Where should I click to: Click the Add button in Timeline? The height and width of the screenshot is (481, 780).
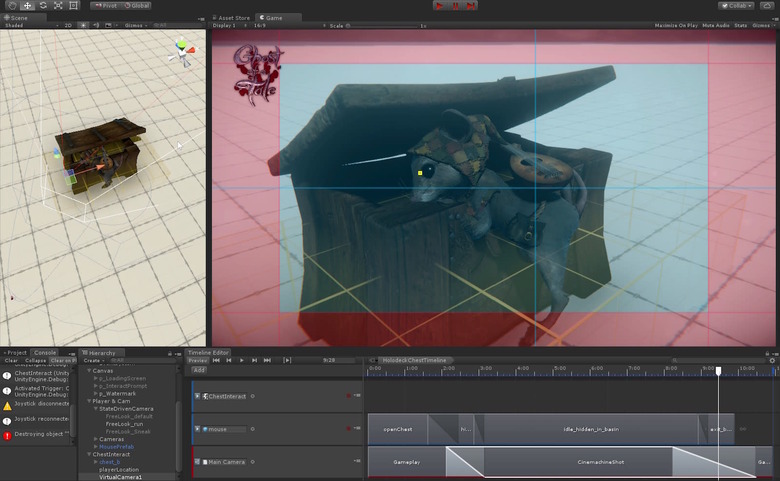(x=199, y=369)
